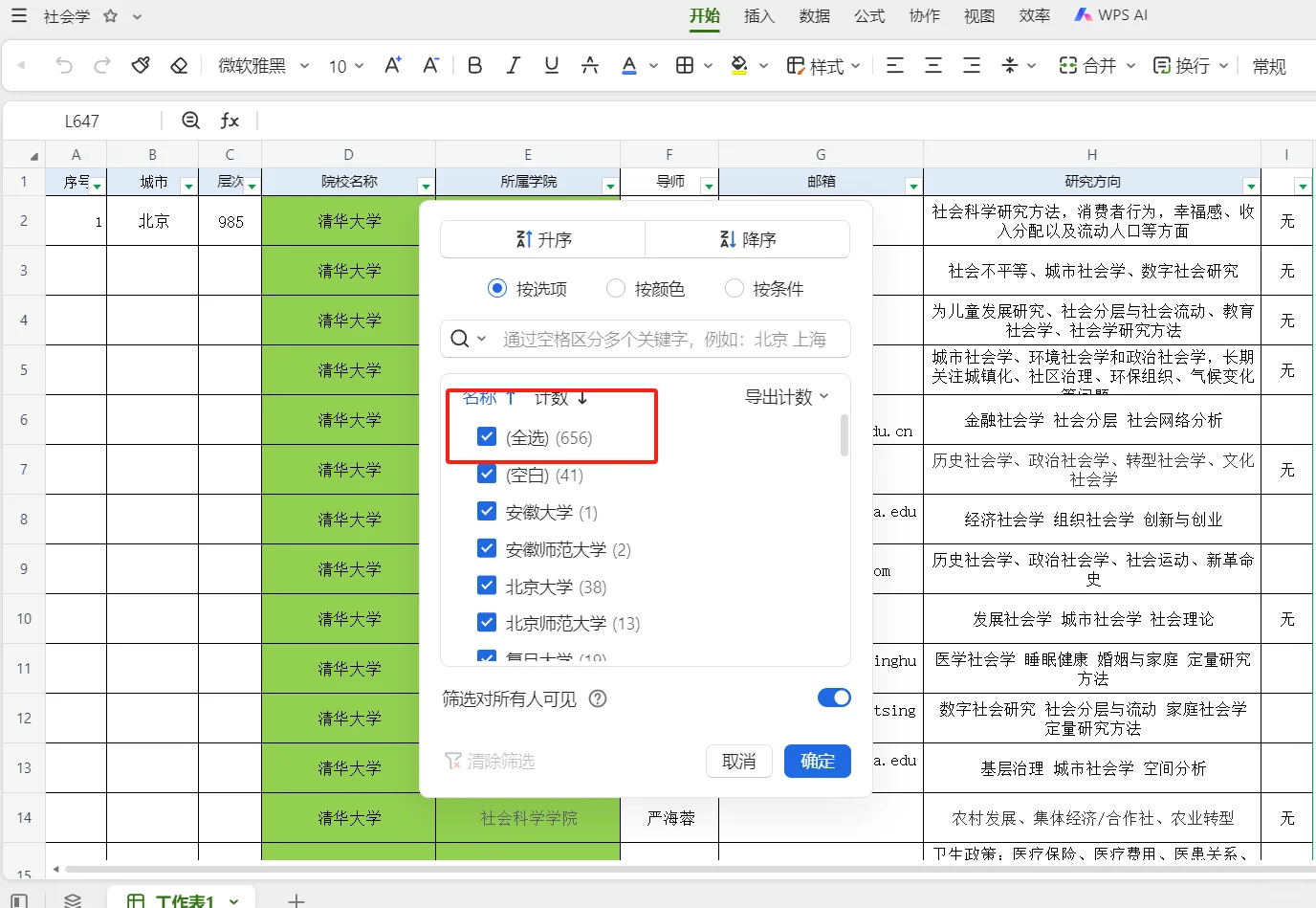Increase font size with A+ icon
This screenshot has width=1316, height=908.
coord(392,65)
